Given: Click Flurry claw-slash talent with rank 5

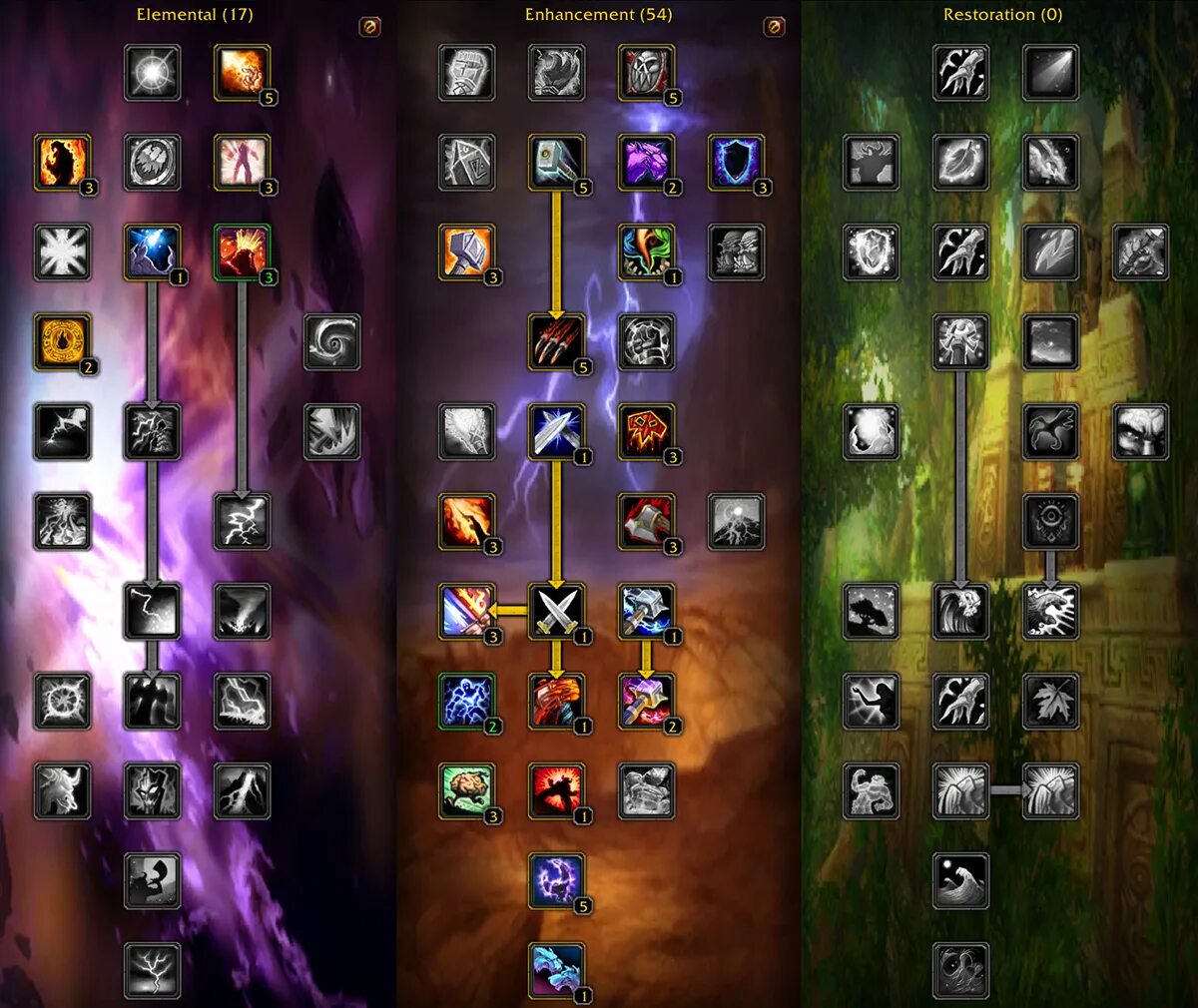Looking at the screenshot, I should (557, 342).
